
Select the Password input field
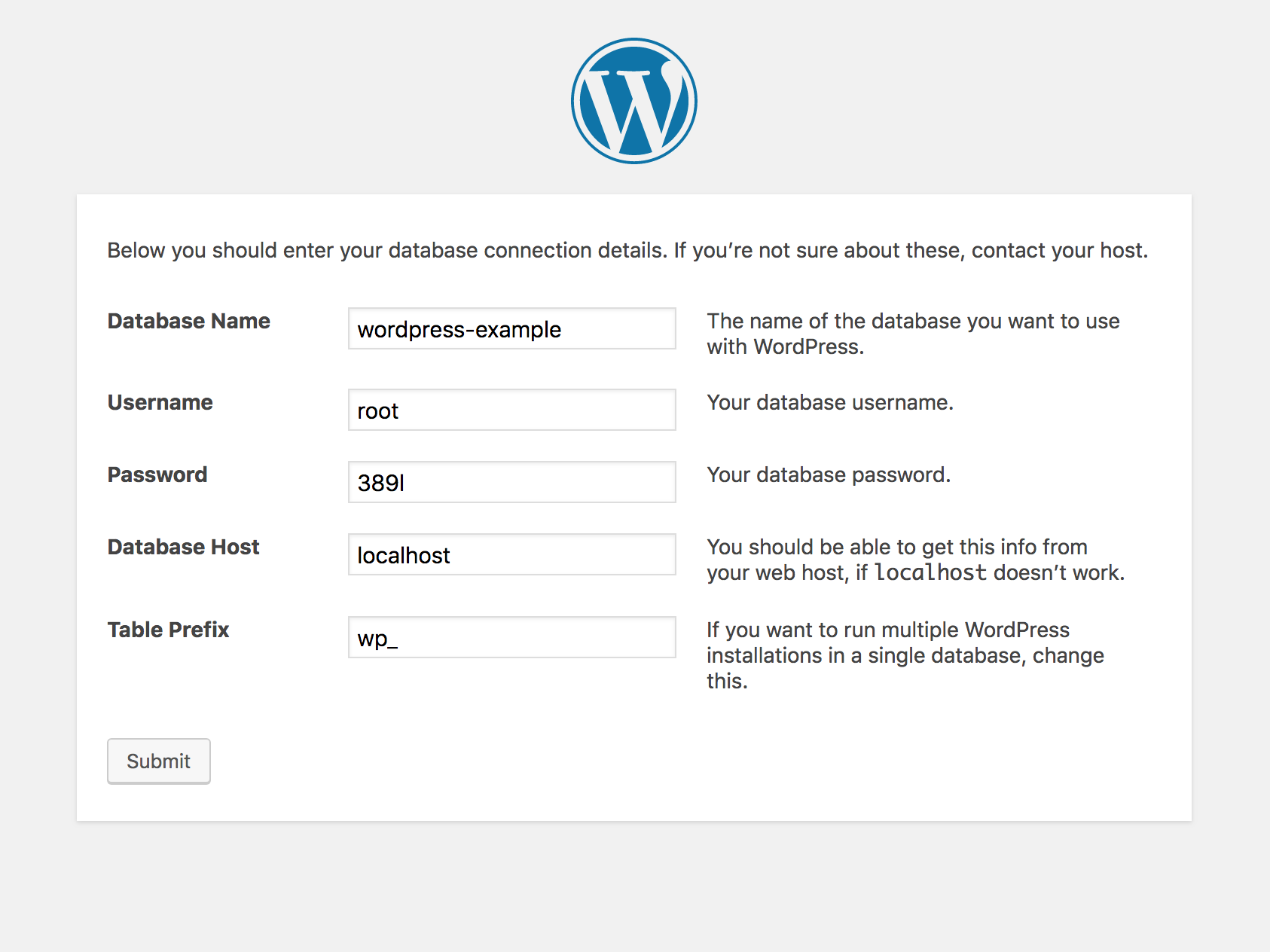click(x=511, y=483)
